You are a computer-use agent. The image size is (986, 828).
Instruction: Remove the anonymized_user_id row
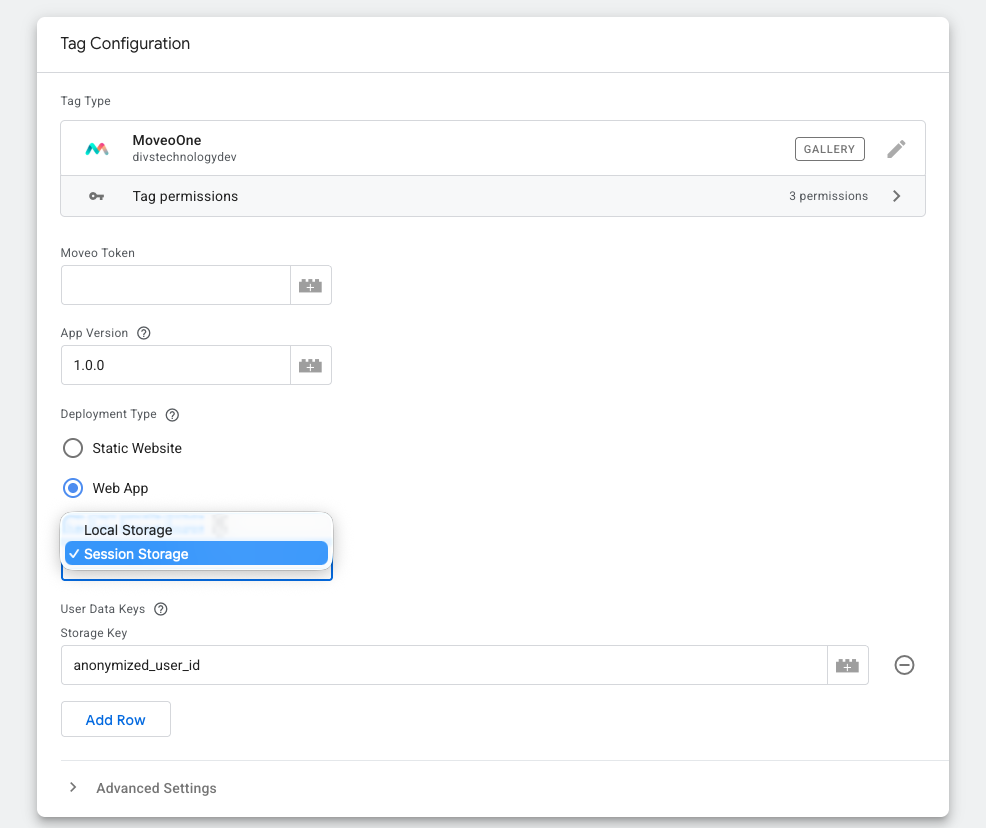pos(904,665)
